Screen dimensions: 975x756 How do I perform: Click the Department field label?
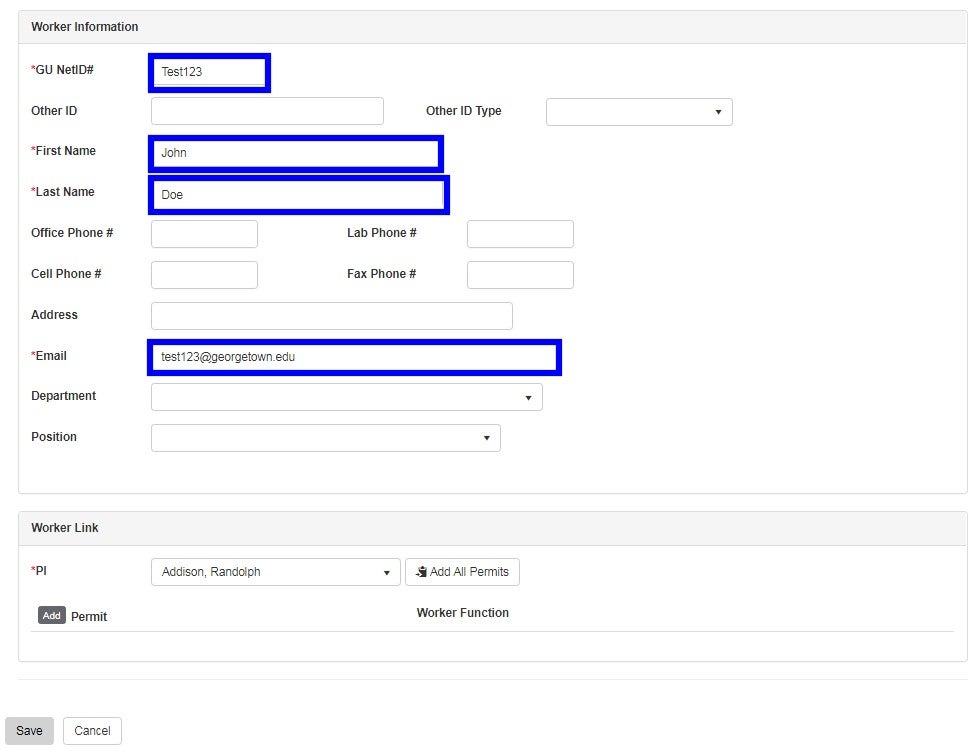point(63,396)
